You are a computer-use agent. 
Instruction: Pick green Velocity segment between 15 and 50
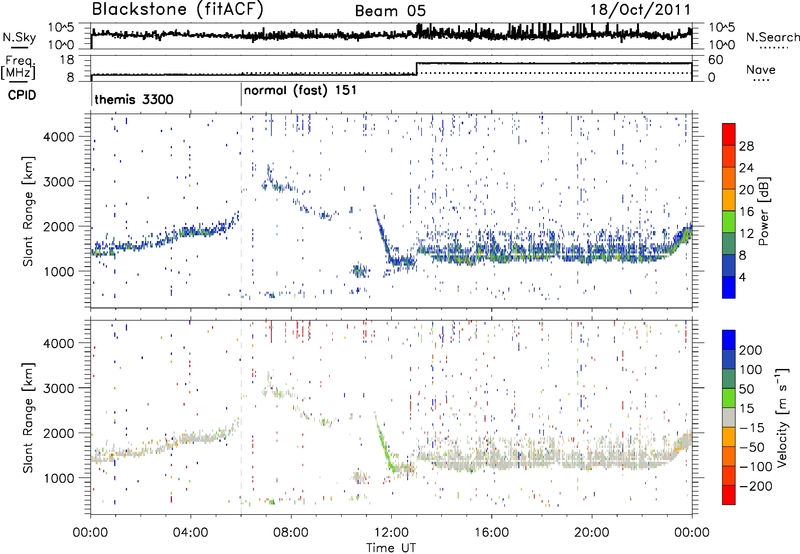(729, 398)
